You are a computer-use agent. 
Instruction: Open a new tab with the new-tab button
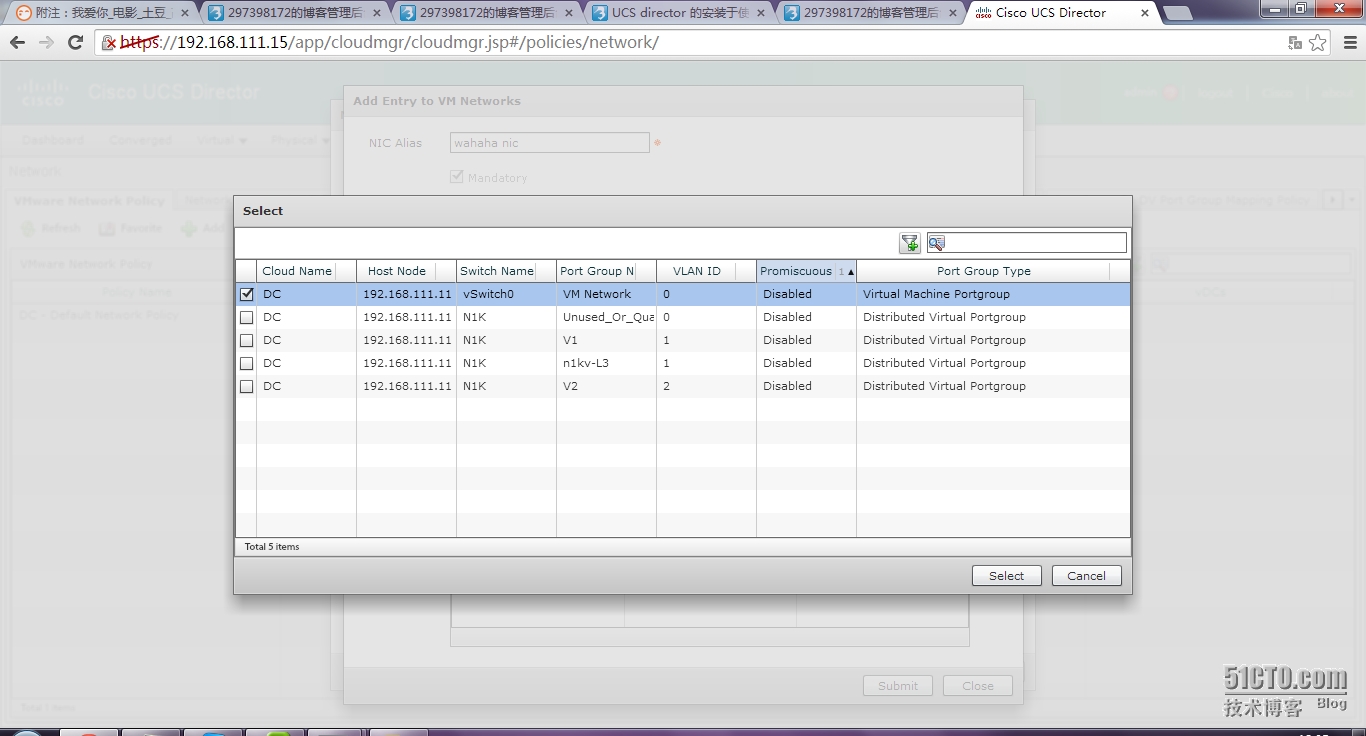pos(1178,13)
